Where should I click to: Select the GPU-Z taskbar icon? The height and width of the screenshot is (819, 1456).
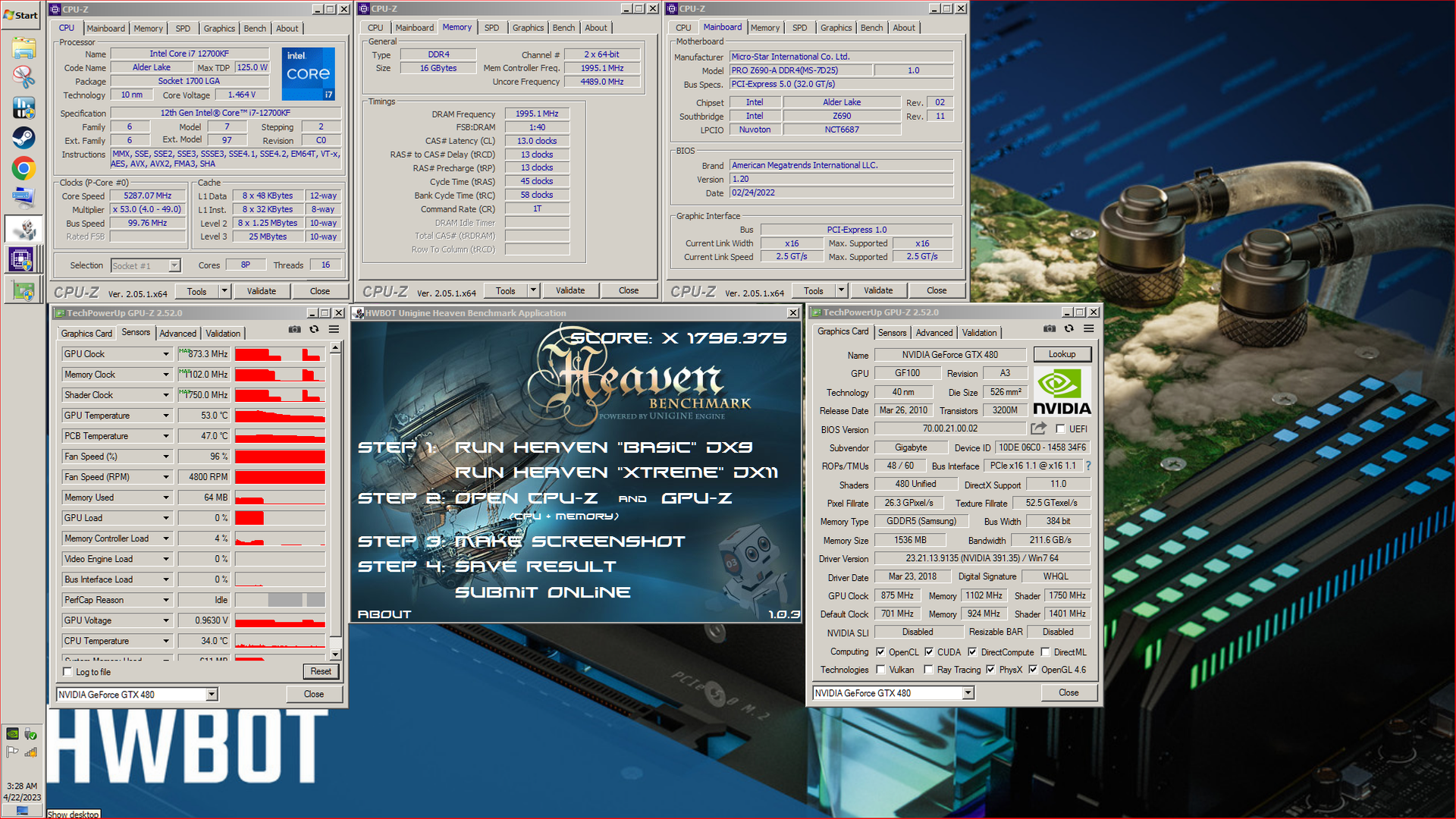point(24,290)
